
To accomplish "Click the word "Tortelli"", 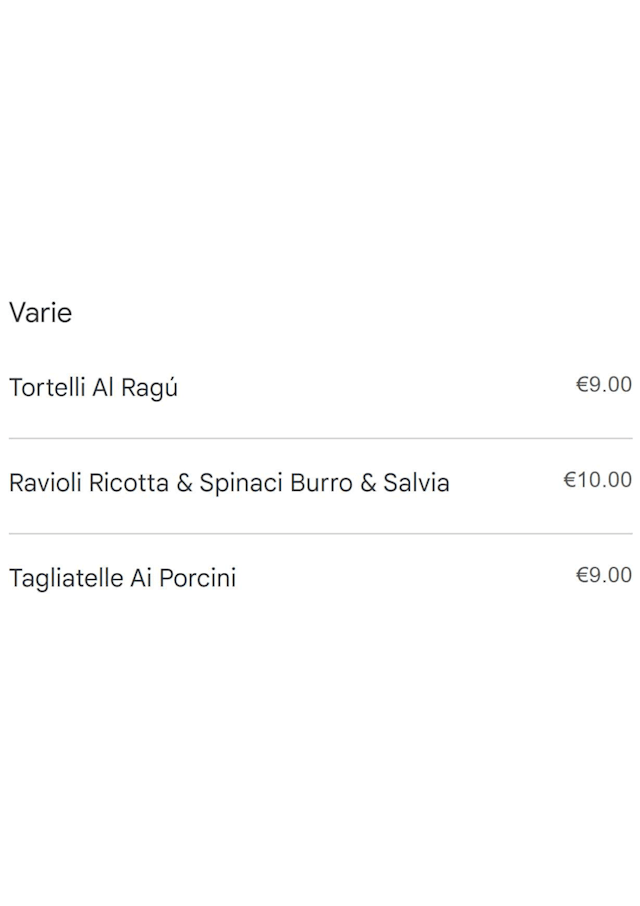I will 47,388.
